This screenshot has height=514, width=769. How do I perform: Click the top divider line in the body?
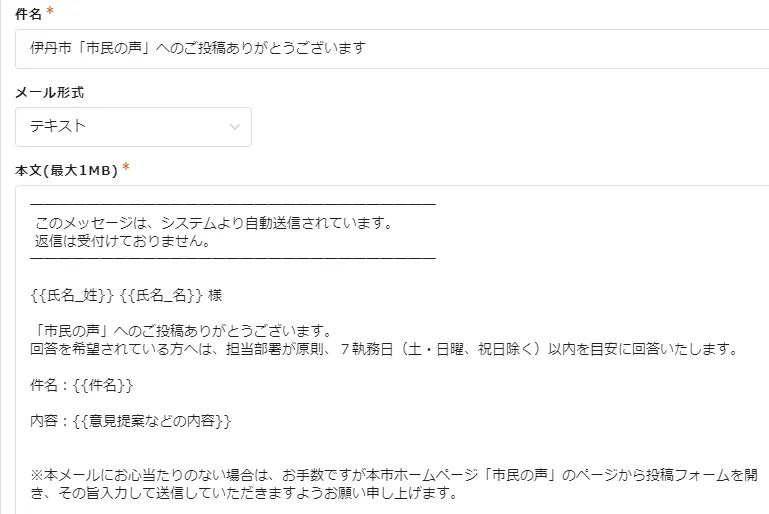tap(233, 205)
